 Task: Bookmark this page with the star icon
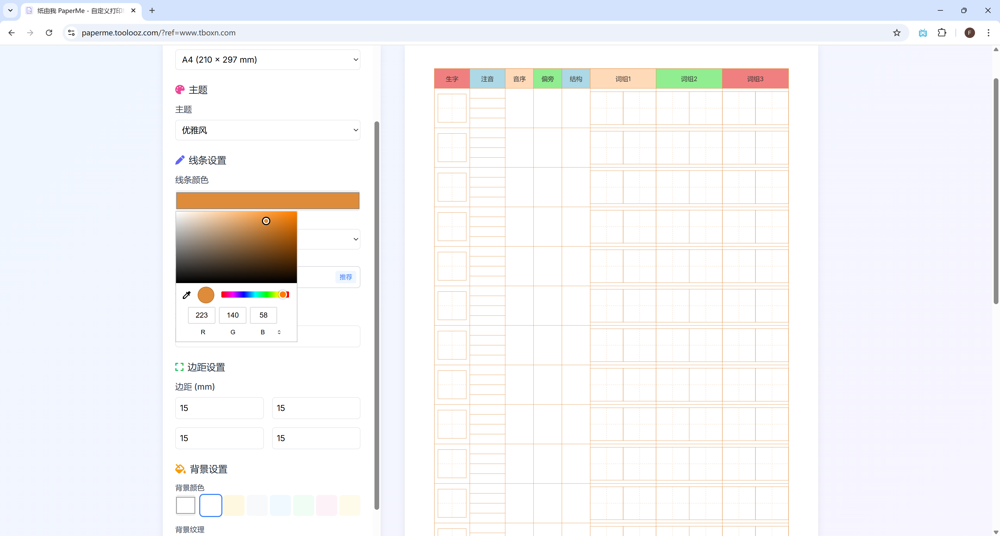pos(897,33)
